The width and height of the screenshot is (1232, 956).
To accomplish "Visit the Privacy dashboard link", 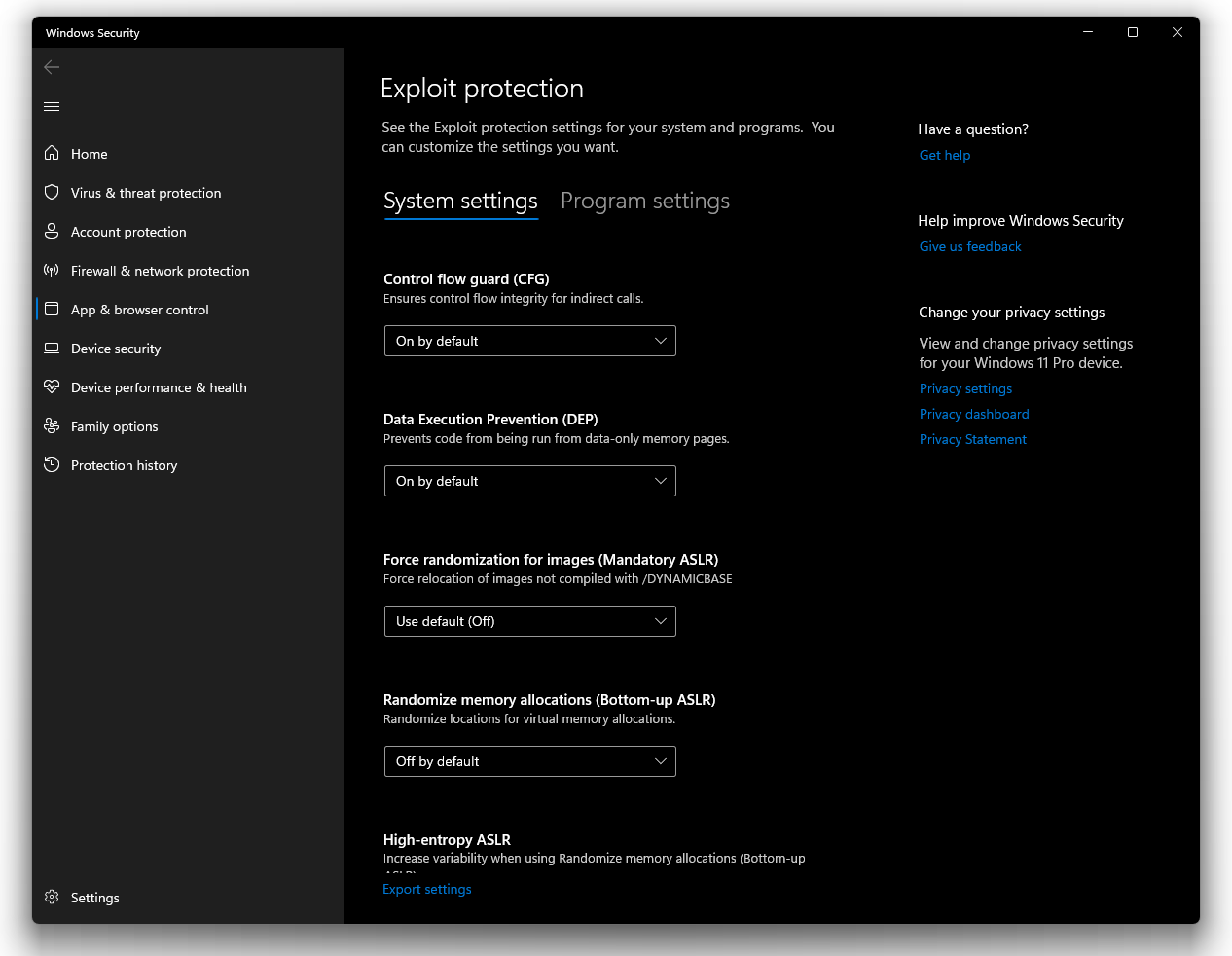I will (974, 413).
